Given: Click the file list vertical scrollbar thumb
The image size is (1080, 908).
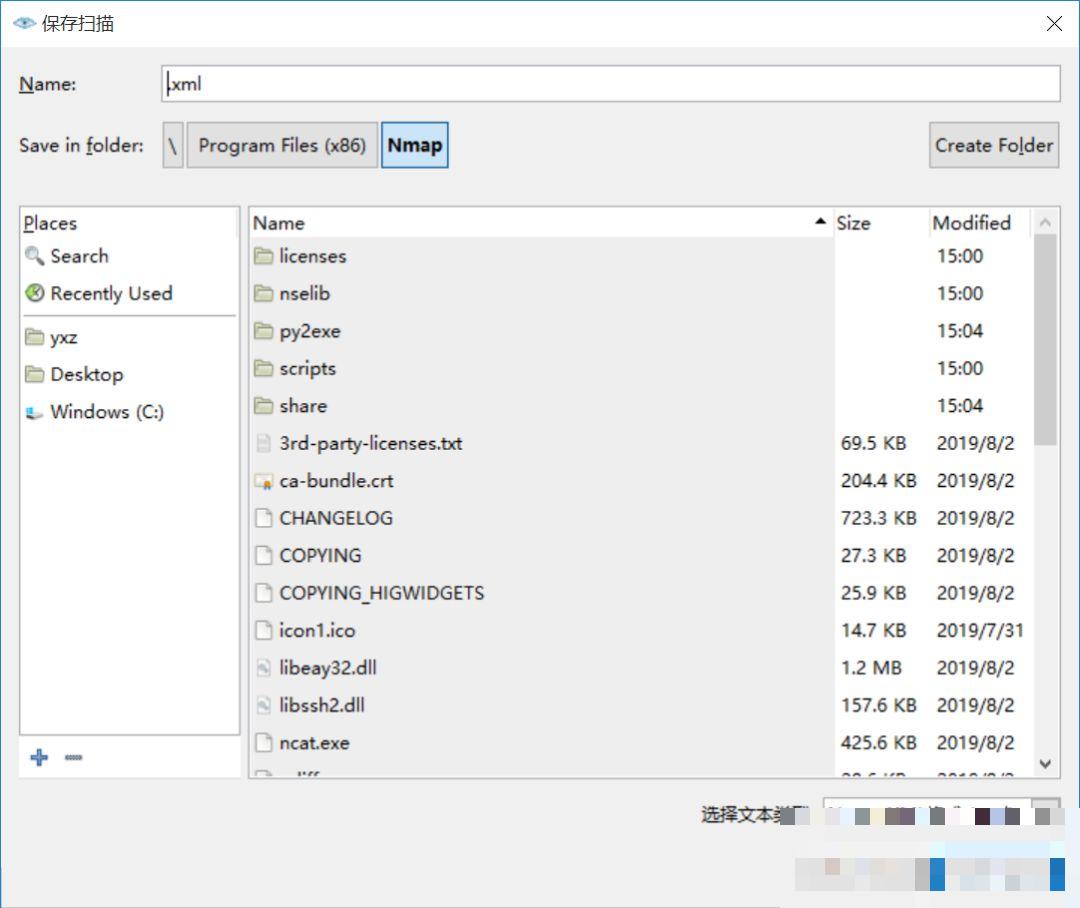Looking at the screenshot, I should point(1045,340).
